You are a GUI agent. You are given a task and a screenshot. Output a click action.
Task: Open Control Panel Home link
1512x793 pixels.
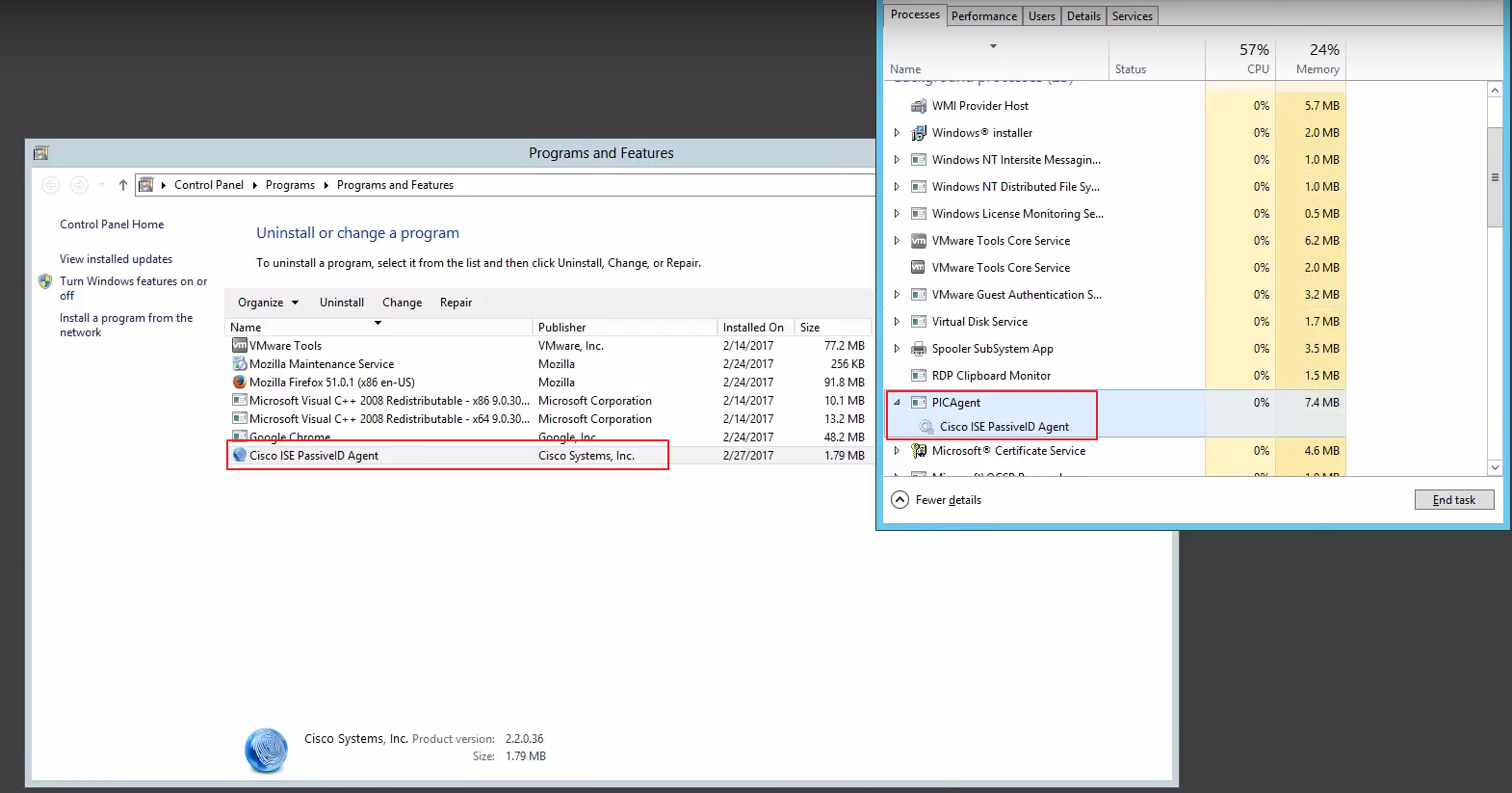click(x=112, y=225)
